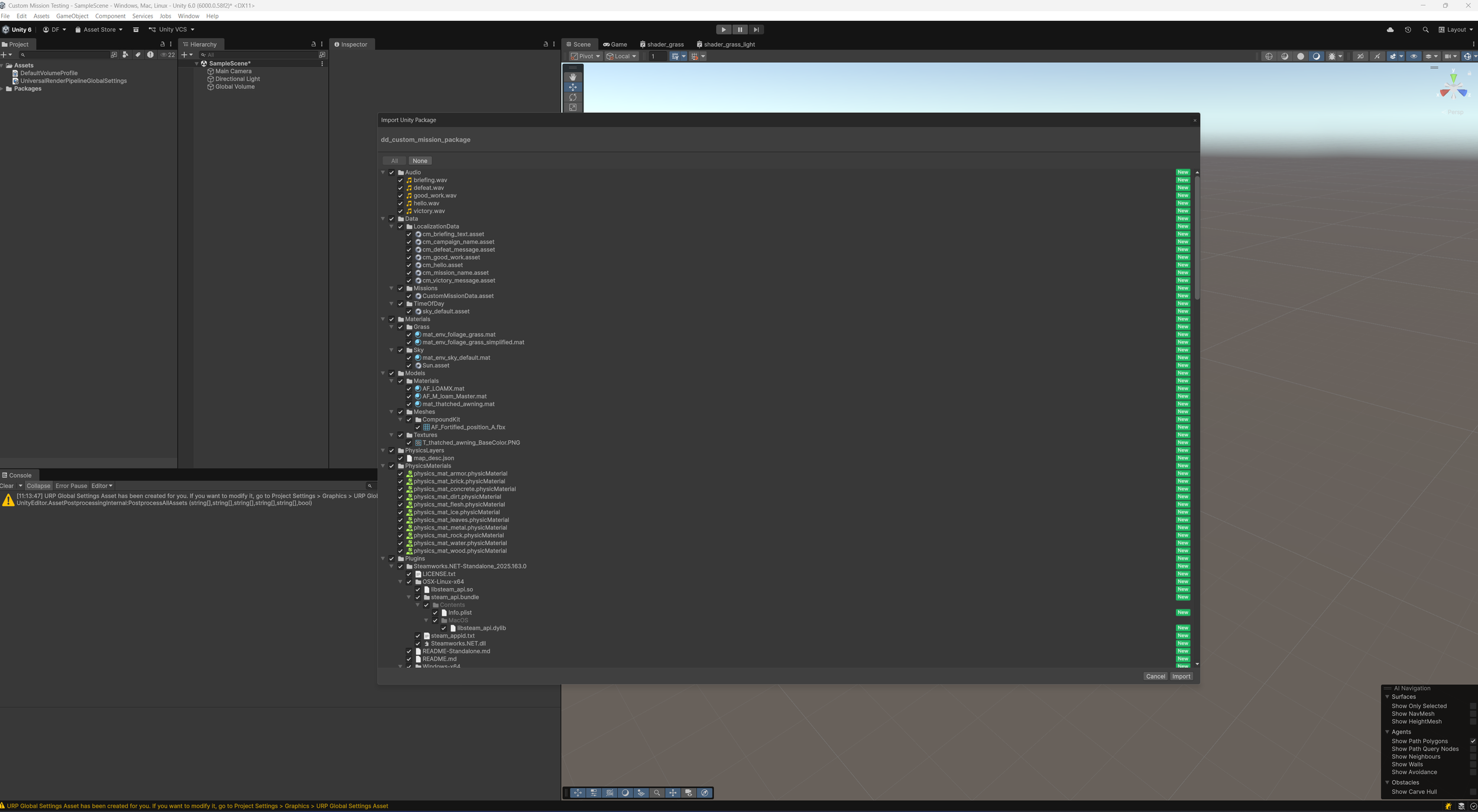This screenshot has width=1478, height=812.
Task: Switch to the Game tab
Action: pyautogui.click(x=615, y=44)
